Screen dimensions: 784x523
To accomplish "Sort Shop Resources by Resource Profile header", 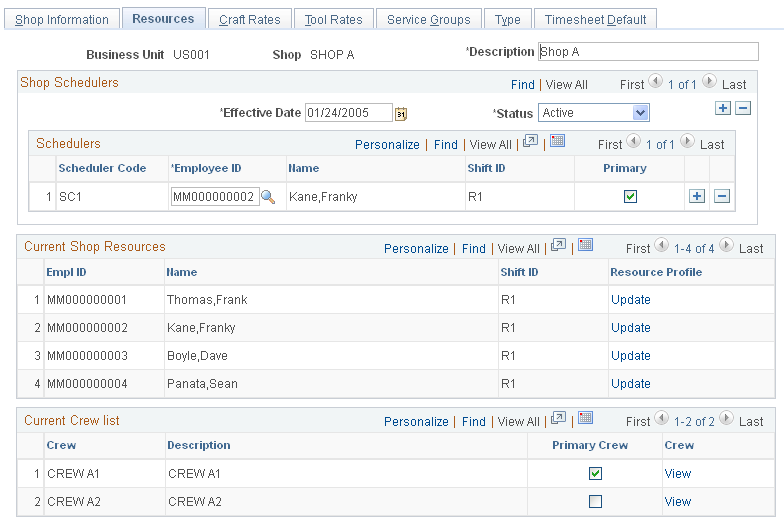I will (x=656, y=272).
